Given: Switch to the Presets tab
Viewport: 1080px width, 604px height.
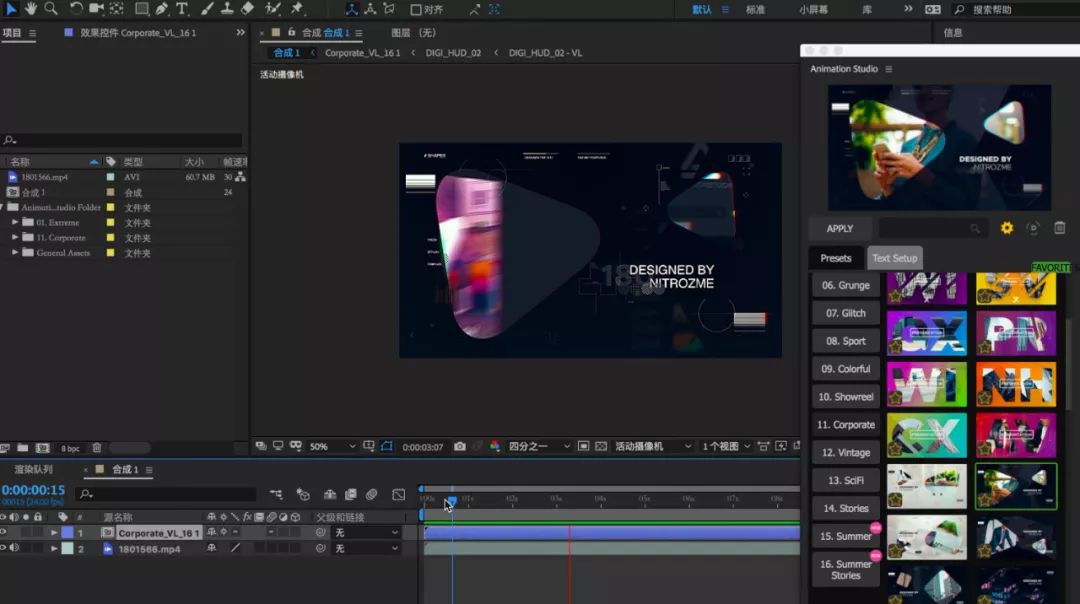Looking at the screenshot, I should pos(835,258).
